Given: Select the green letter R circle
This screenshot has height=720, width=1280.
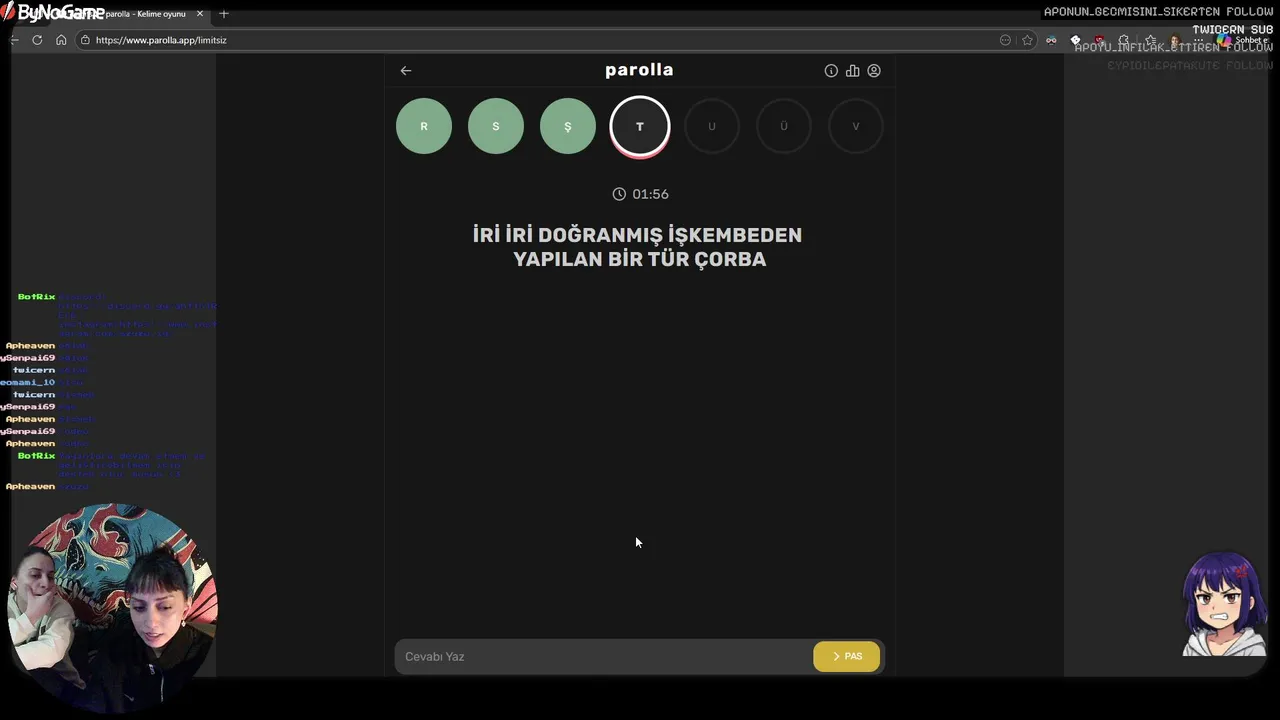Looking at the screenshot, I should pyautogui.click(x=424, y=126).
